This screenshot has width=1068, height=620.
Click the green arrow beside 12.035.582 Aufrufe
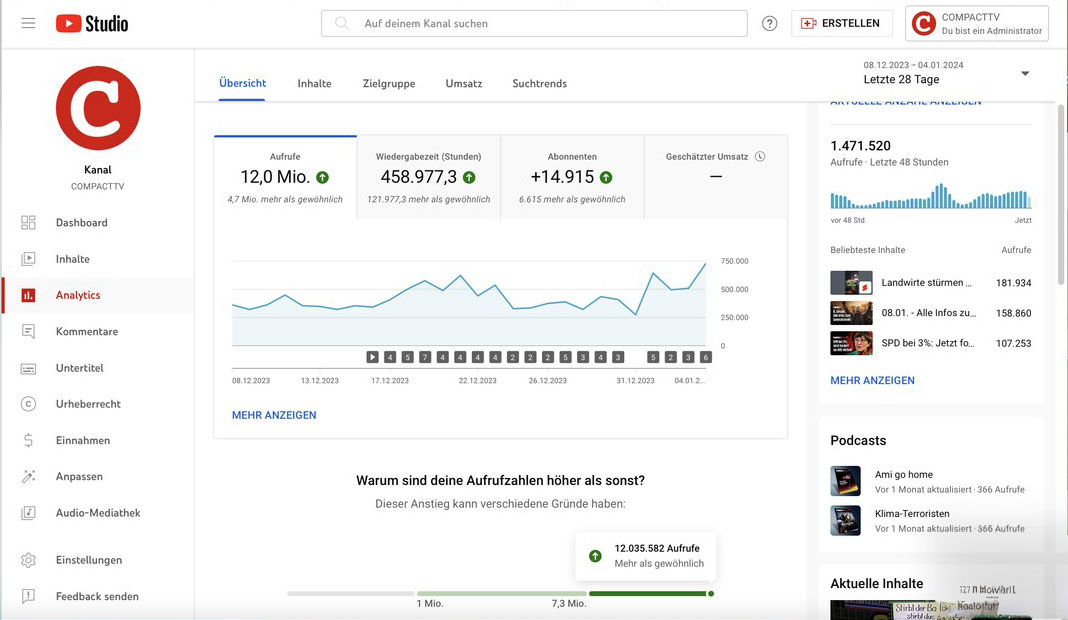595,556
